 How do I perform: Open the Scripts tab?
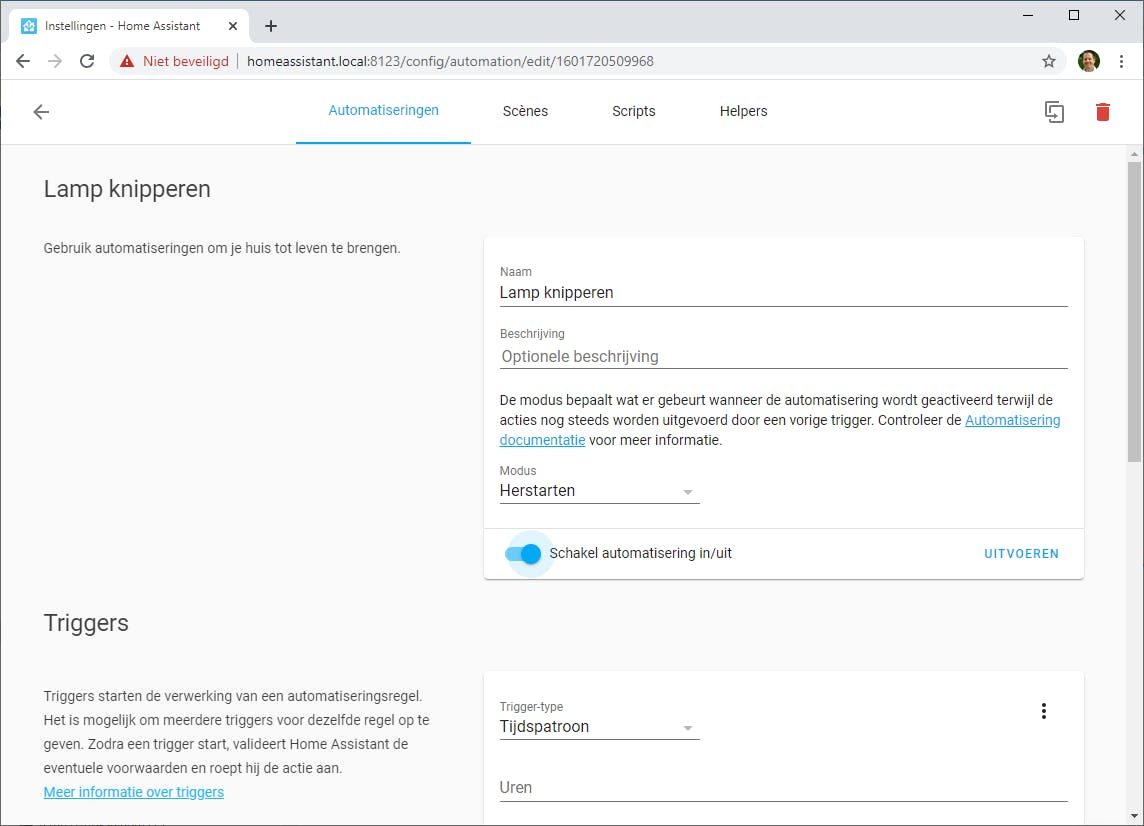pos(634,111)
